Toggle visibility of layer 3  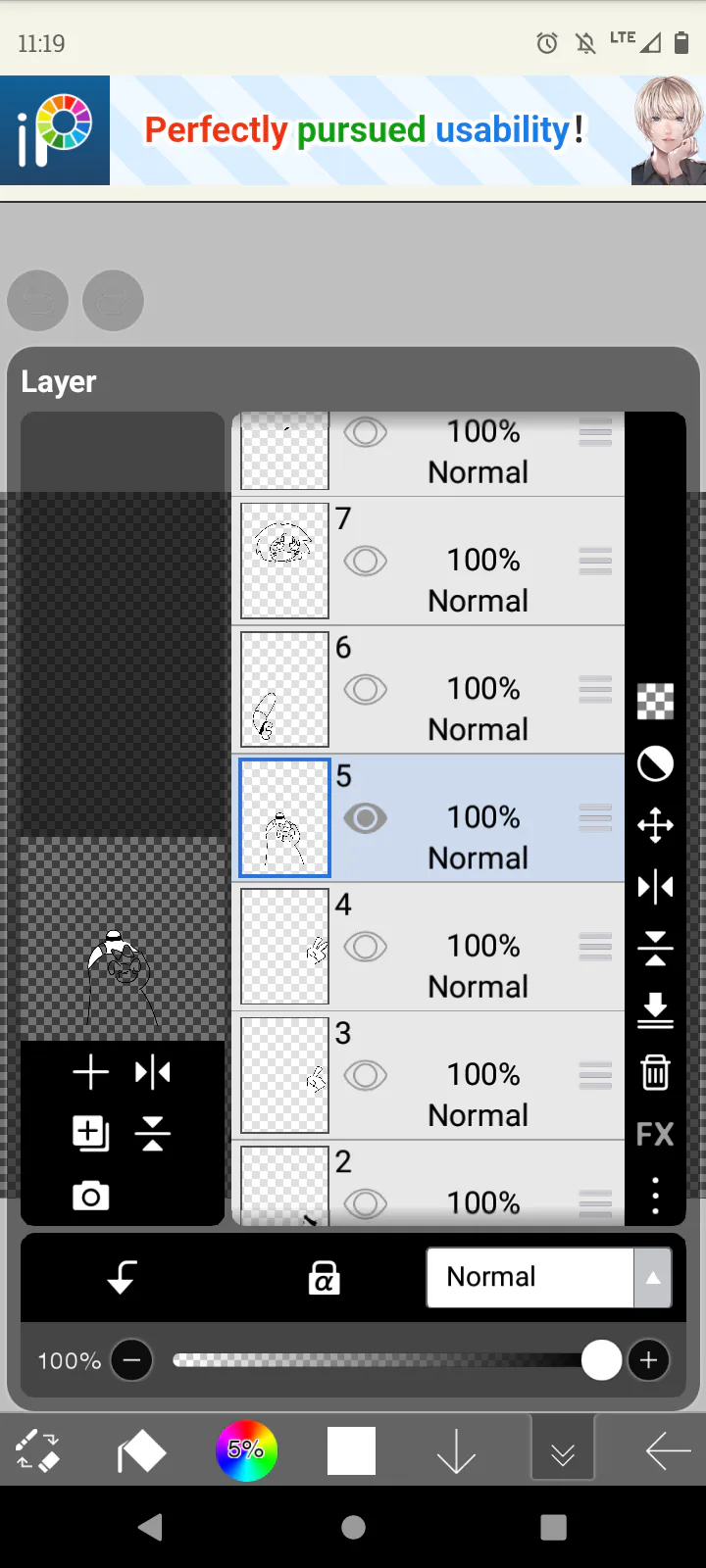[365, 1075]
